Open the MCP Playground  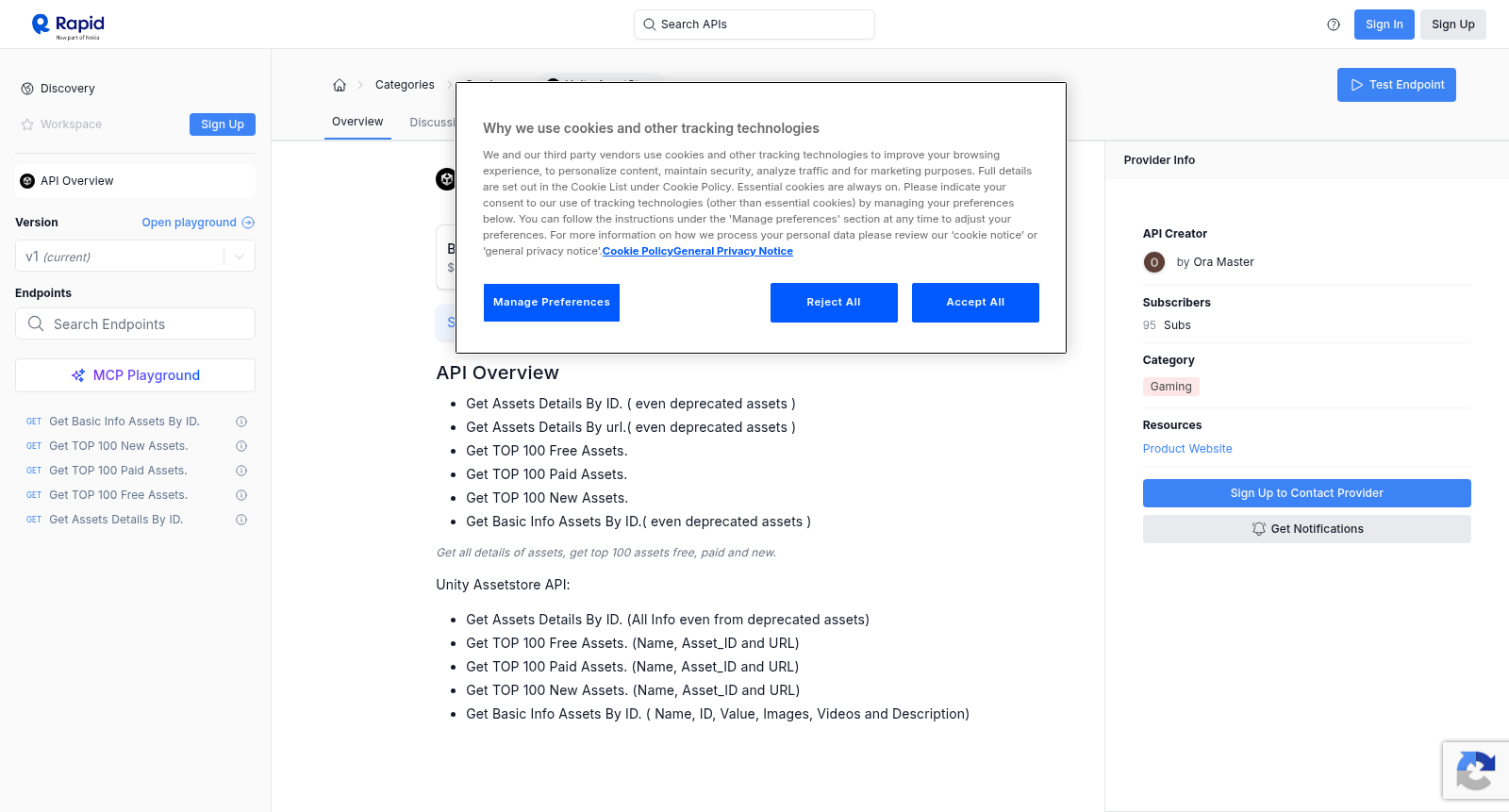pyautogui.click(x=135, y=375)
